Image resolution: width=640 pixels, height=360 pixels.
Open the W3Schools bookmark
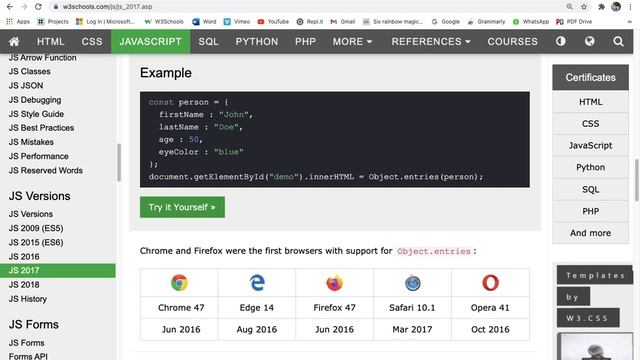pyautogui.click(x=164, y=22)
